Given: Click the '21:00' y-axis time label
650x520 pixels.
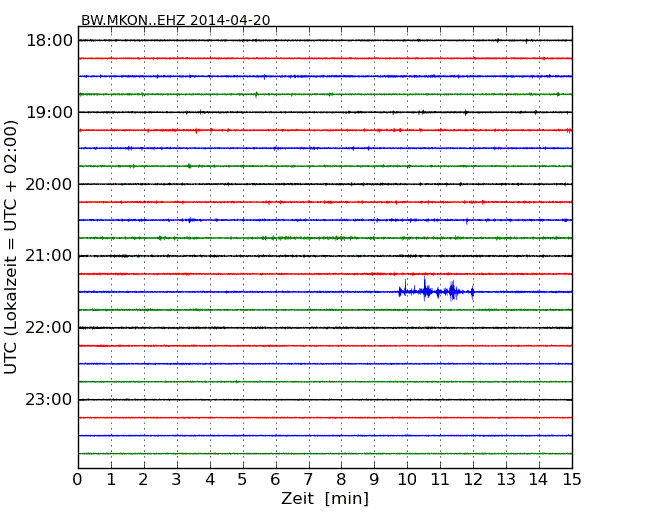Looking at the screenshot, I should click(49, 256).
